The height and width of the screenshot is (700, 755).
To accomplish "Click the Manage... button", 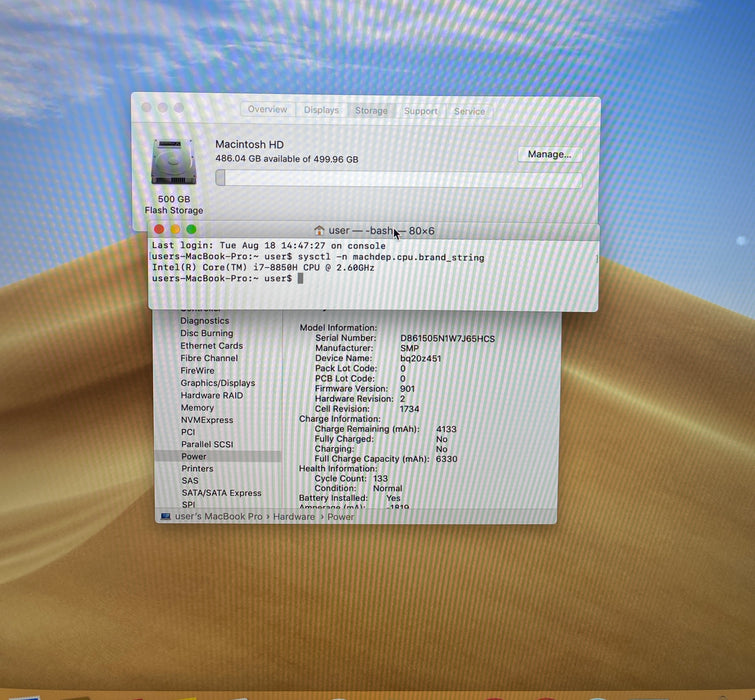I will point(549,155).
